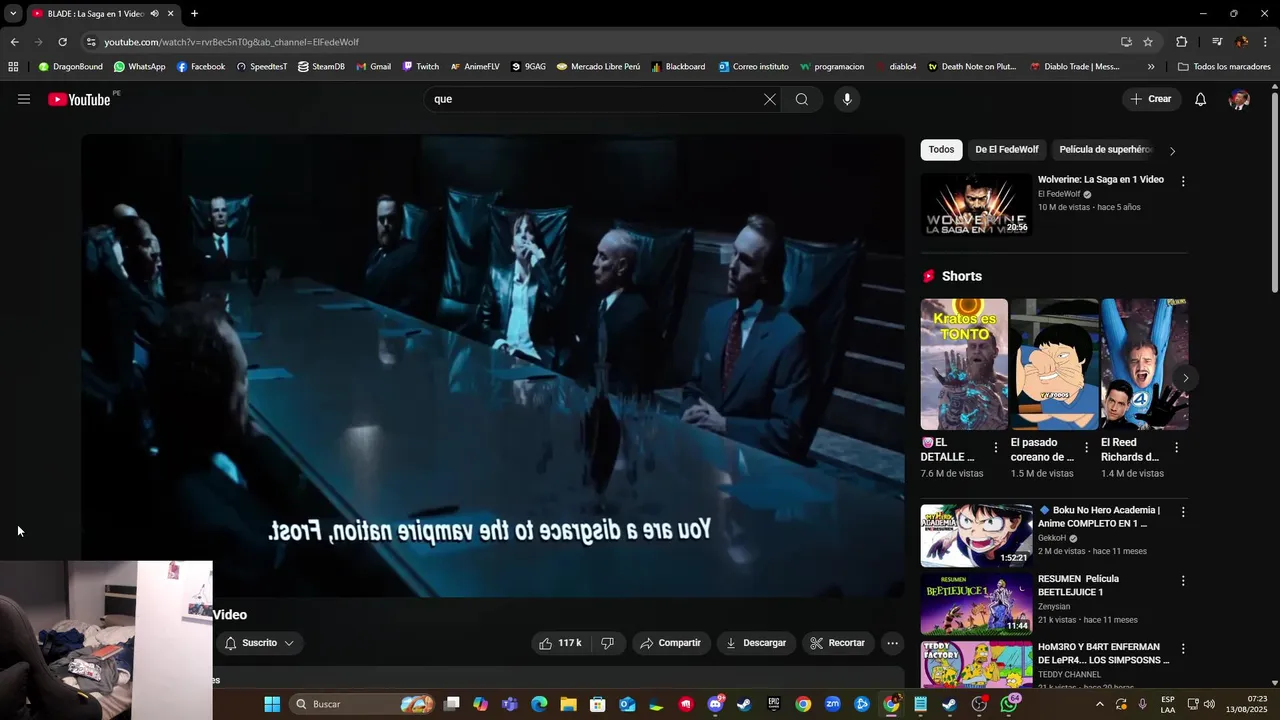The width and height of the screenshot is (1280, 720).
Task: Open the Twitch bookmark
Action: coord(420,67)
